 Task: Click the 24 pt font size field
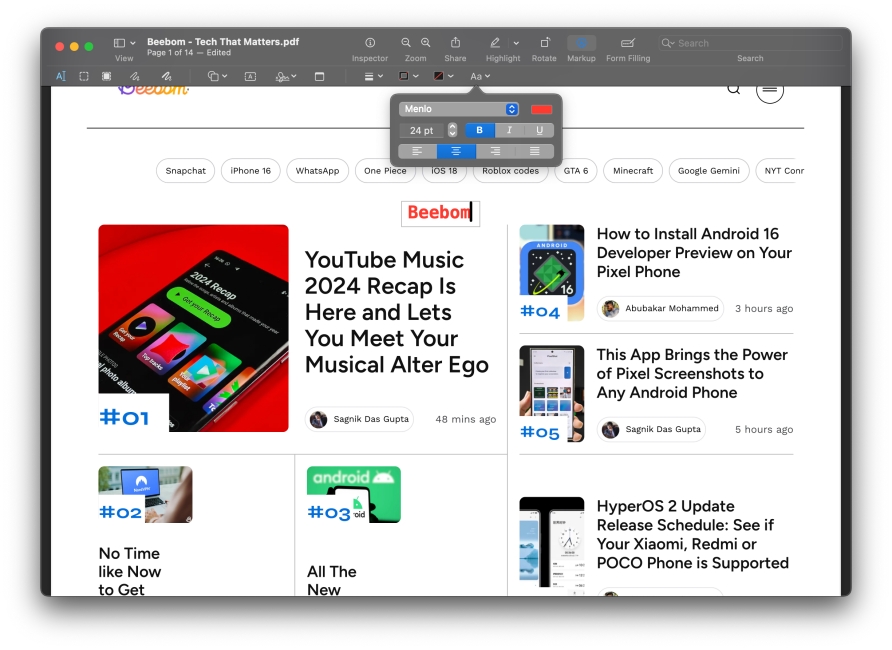(x=421, y=130)
